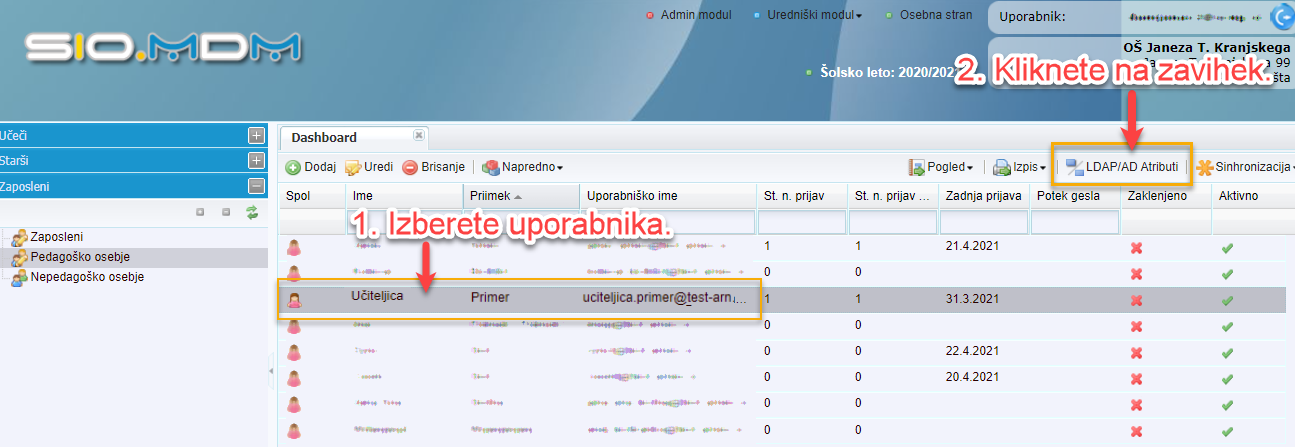This screenshot has height=447, width=1295.
Task: Click the green refresh icon in Zaposleni panel
Action: tap(253, 212)
